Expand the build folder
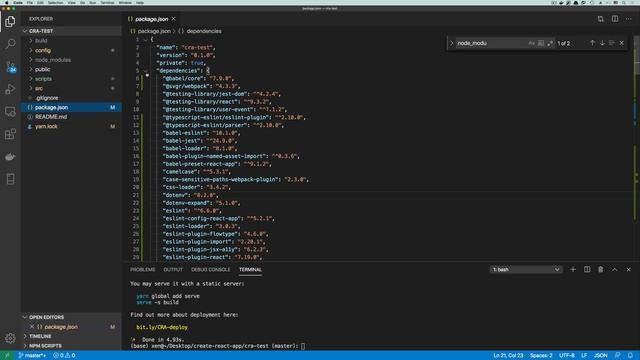The width and height of the screenshot is (640, 360). (71, 40)
